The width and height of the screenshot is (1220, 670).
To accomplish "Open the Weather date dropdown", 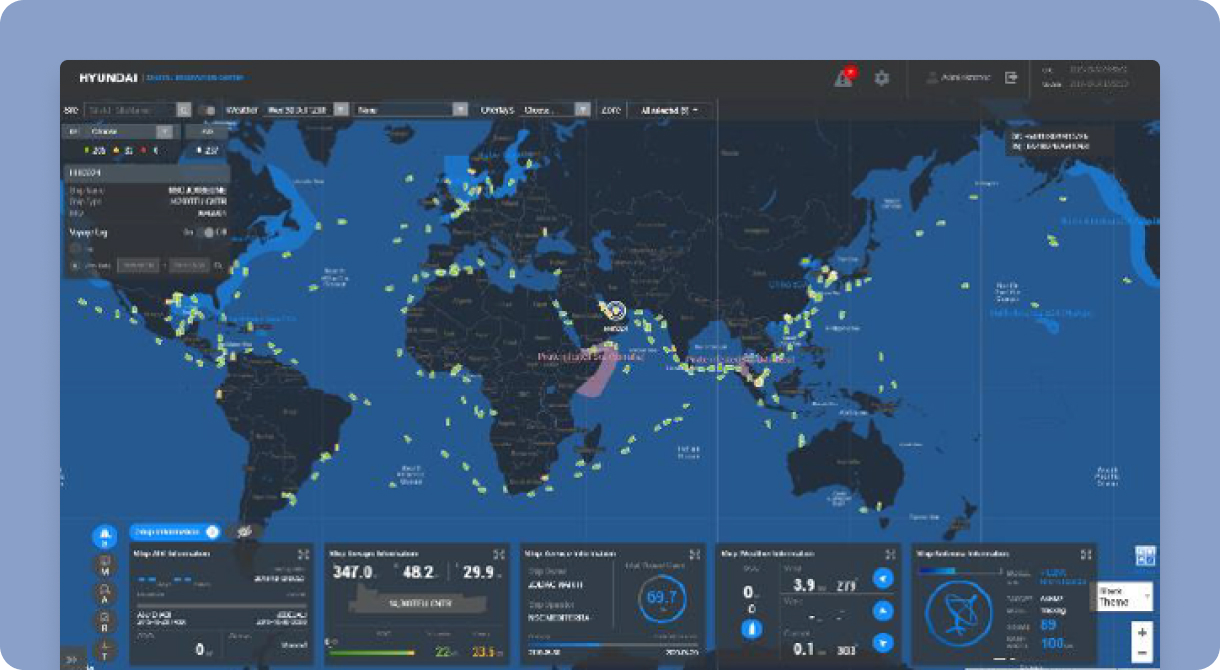I will pyautogui.click(x=340, y=110).
